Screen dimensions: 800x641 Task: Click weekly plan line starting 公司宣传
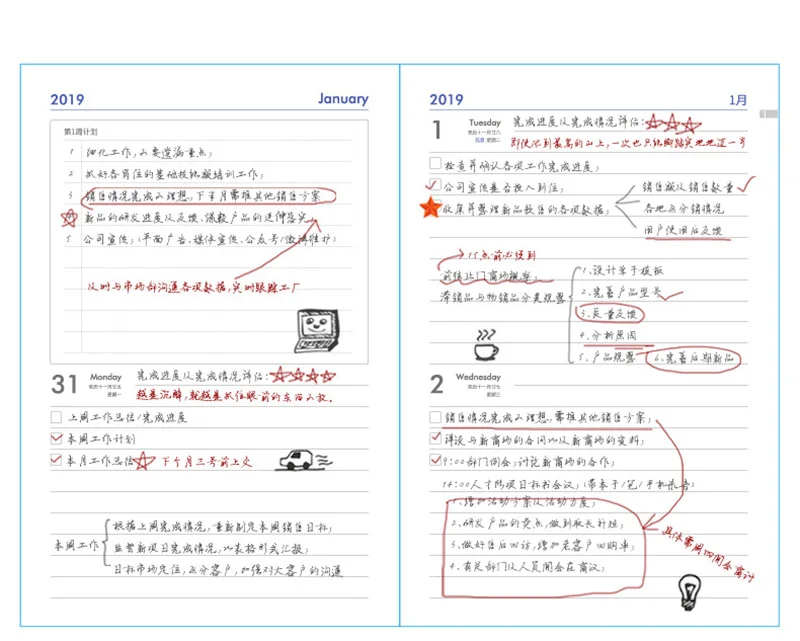tap(210, 239)
